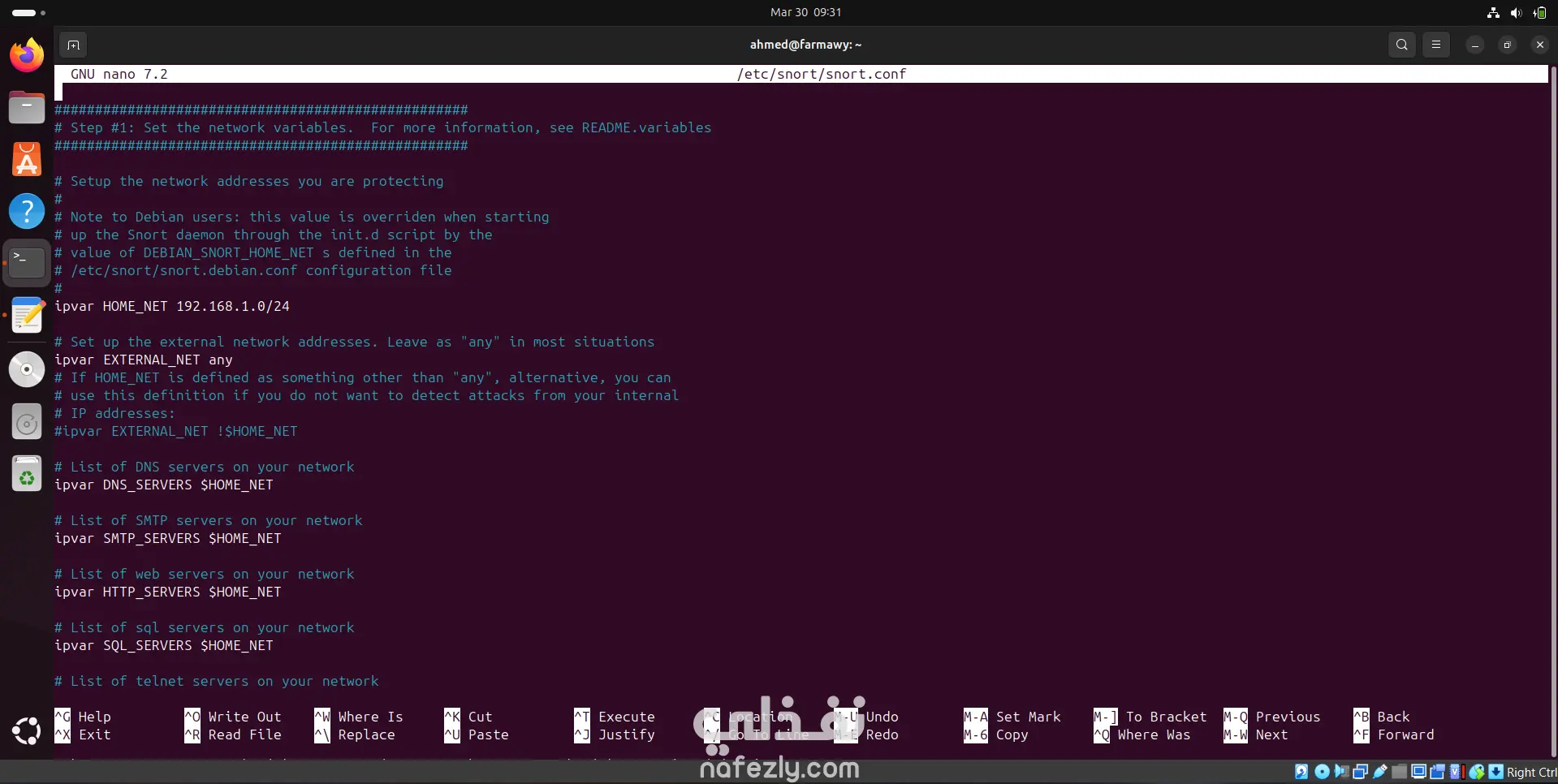Click the Read File shortcut
The image size is (1558, 784).
pyautogui.click(x=233, y=734)
